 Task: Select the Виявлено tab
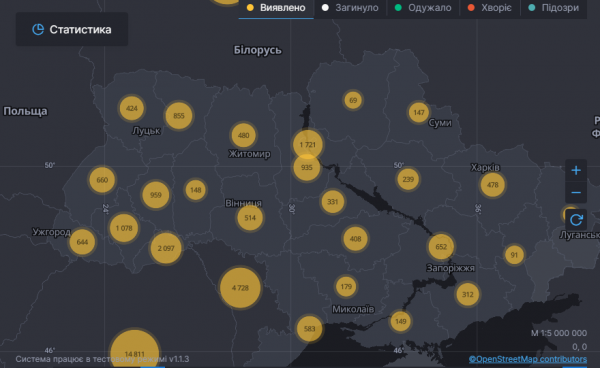coord(276,8)
